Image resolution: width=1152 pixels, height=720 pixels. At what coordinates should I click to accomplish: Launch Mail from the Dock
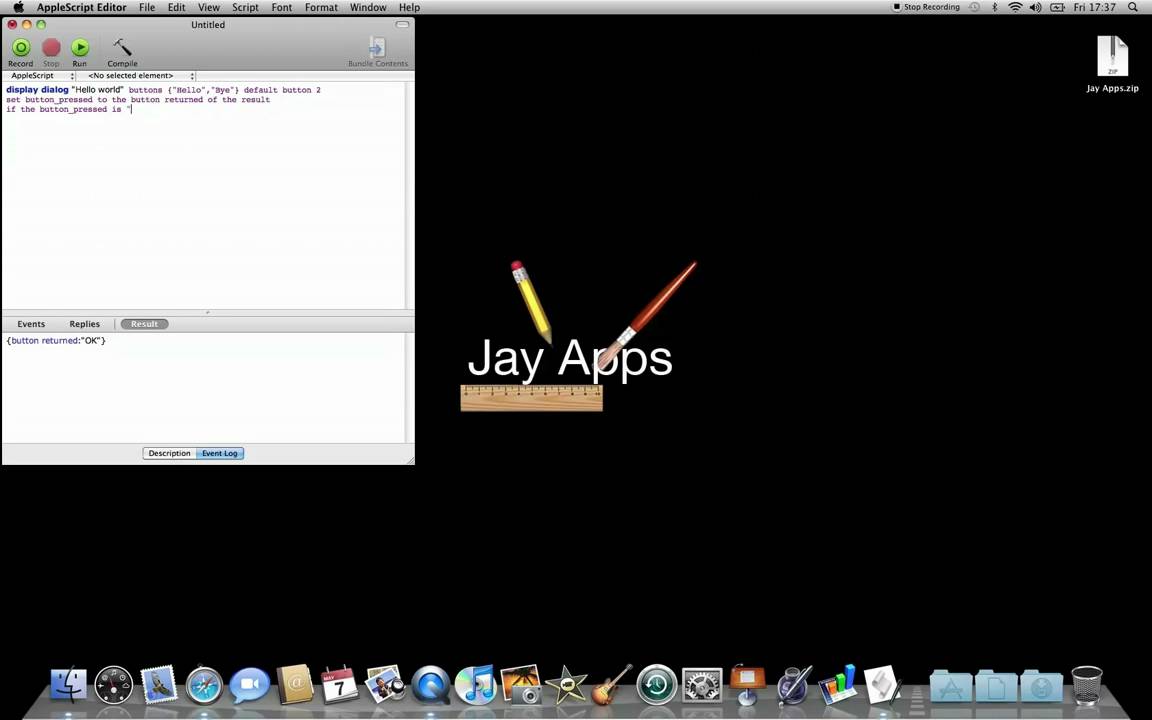(x=159, y=683)
